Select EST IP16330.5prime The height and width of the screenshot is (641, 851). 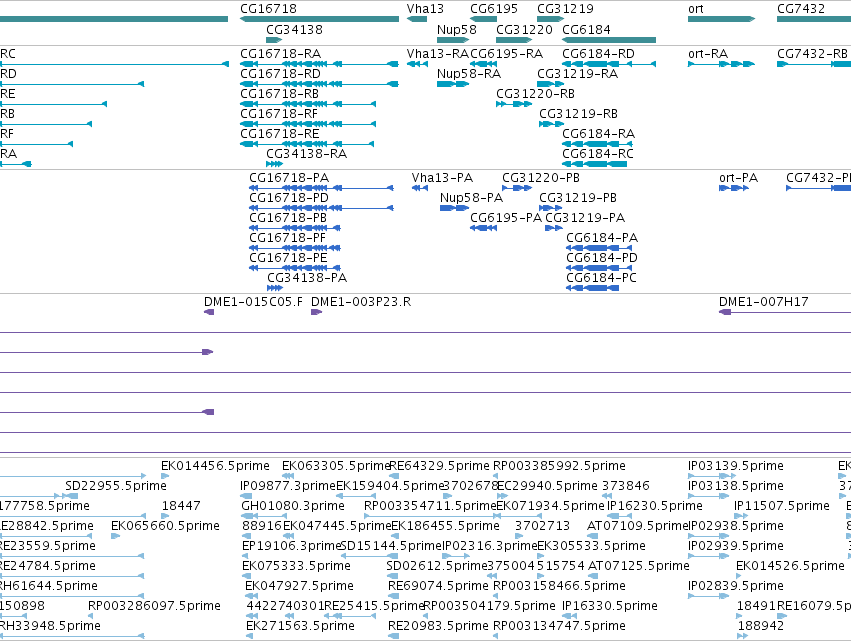click(x=609, y=606)
